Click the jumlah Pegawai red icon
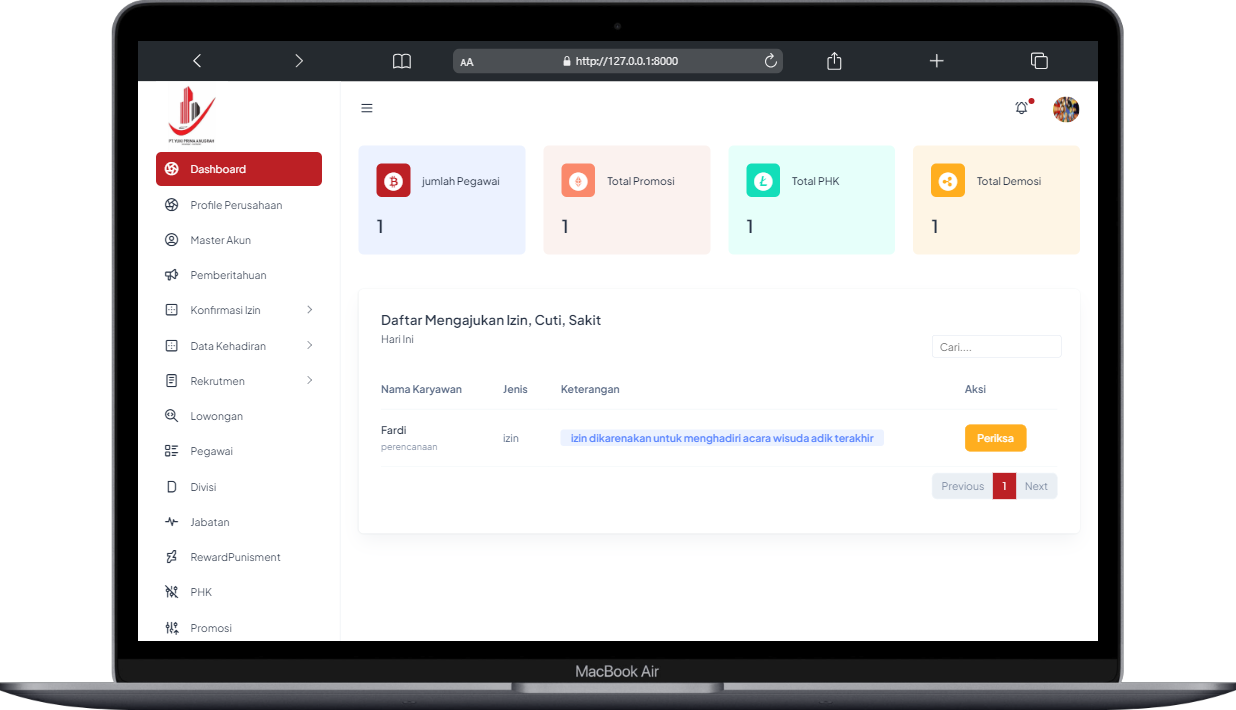Screen dimensions: 1236x710 pos(394,181)
